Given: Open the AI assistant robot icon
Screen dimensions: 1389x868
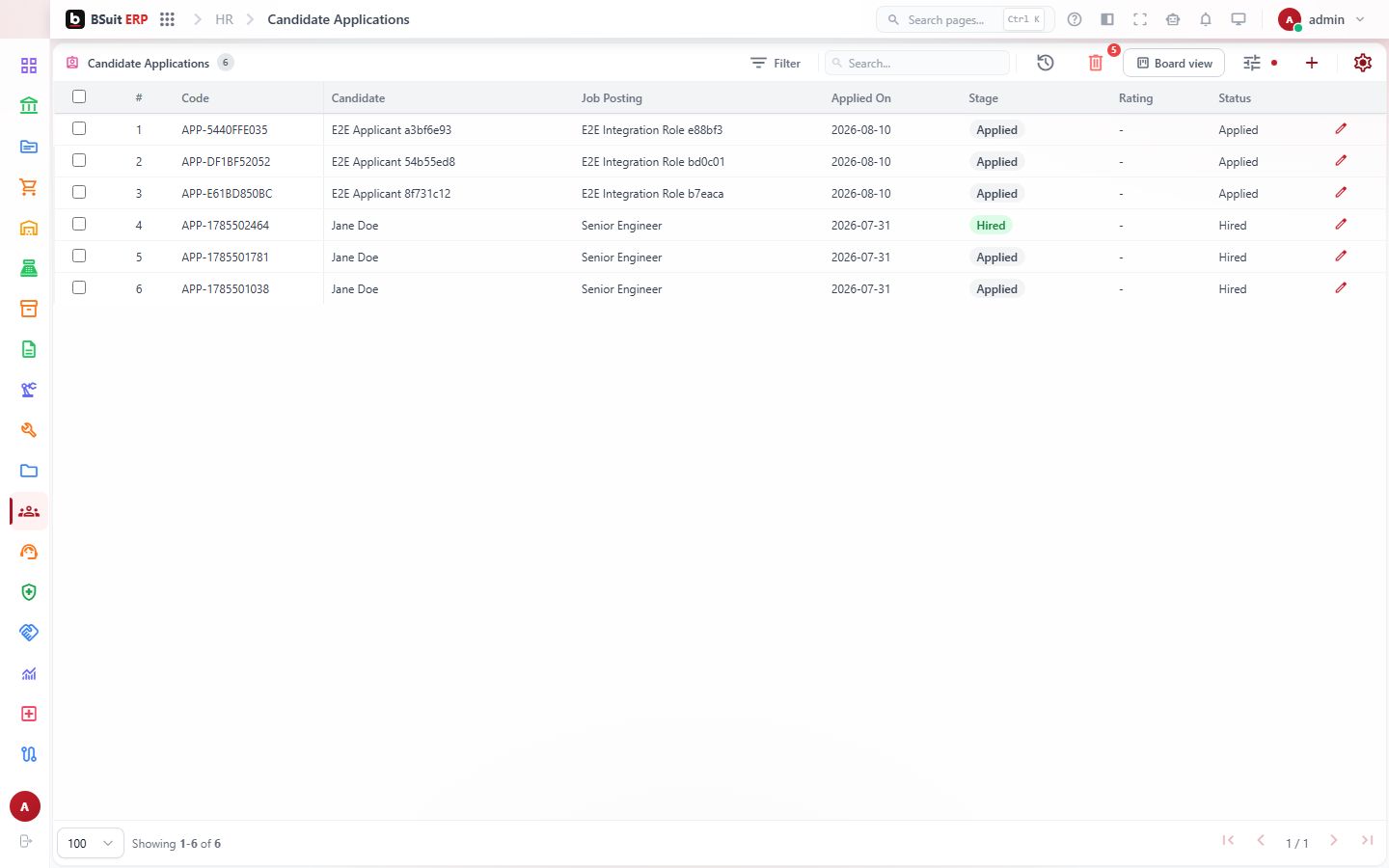Looking at the screenshot, I should (1173, 19).
